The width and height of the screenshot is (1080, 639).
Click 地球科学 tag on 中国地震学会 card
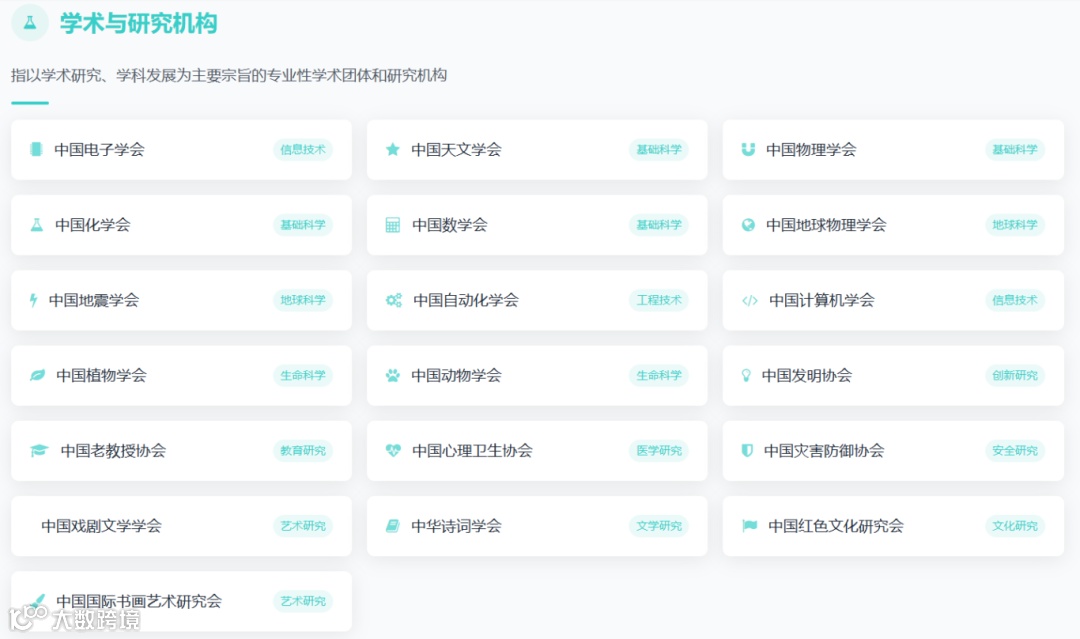click(x=303, y=300)
